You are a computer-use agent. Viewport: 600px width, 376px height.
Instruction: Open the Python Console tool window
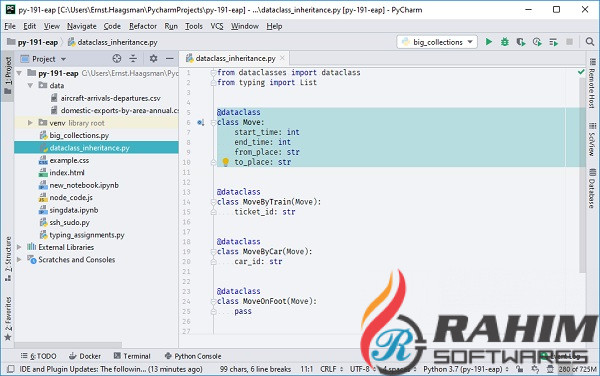click(x=193, y=356)
